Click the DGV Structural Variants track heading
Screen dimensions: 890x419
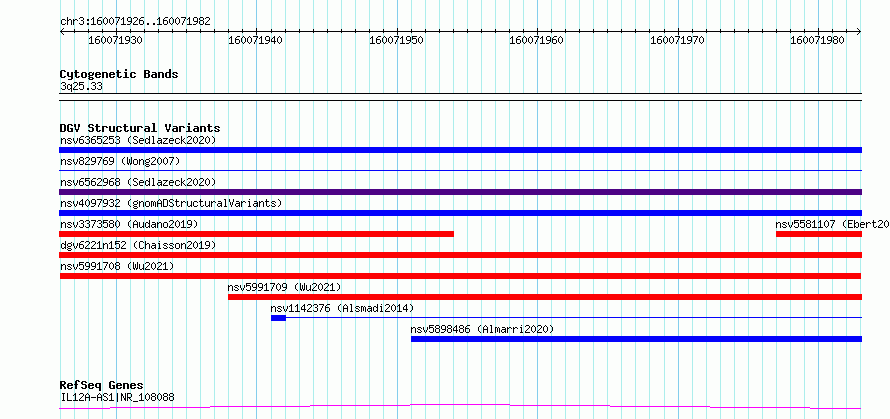[x=140, y=128]
